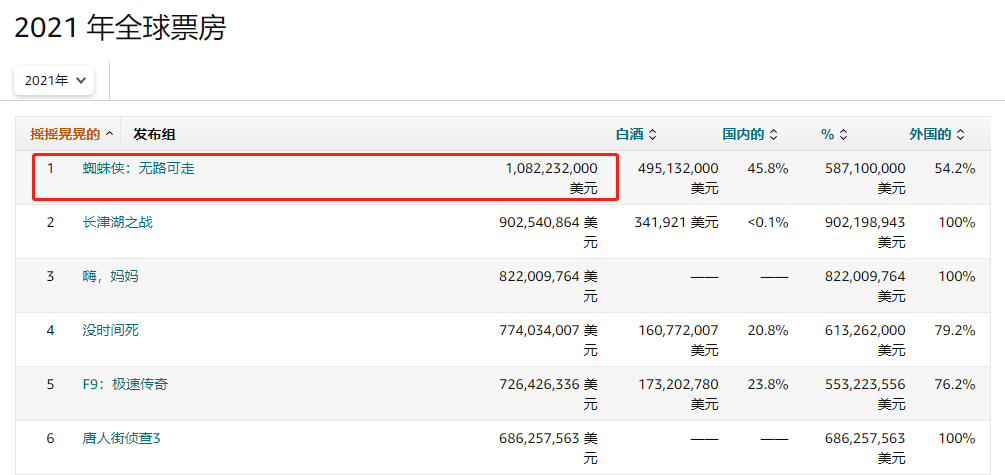Sort by 白酒 column header
The width and height of the screenshot is (1005, 475).
[636, 134]
